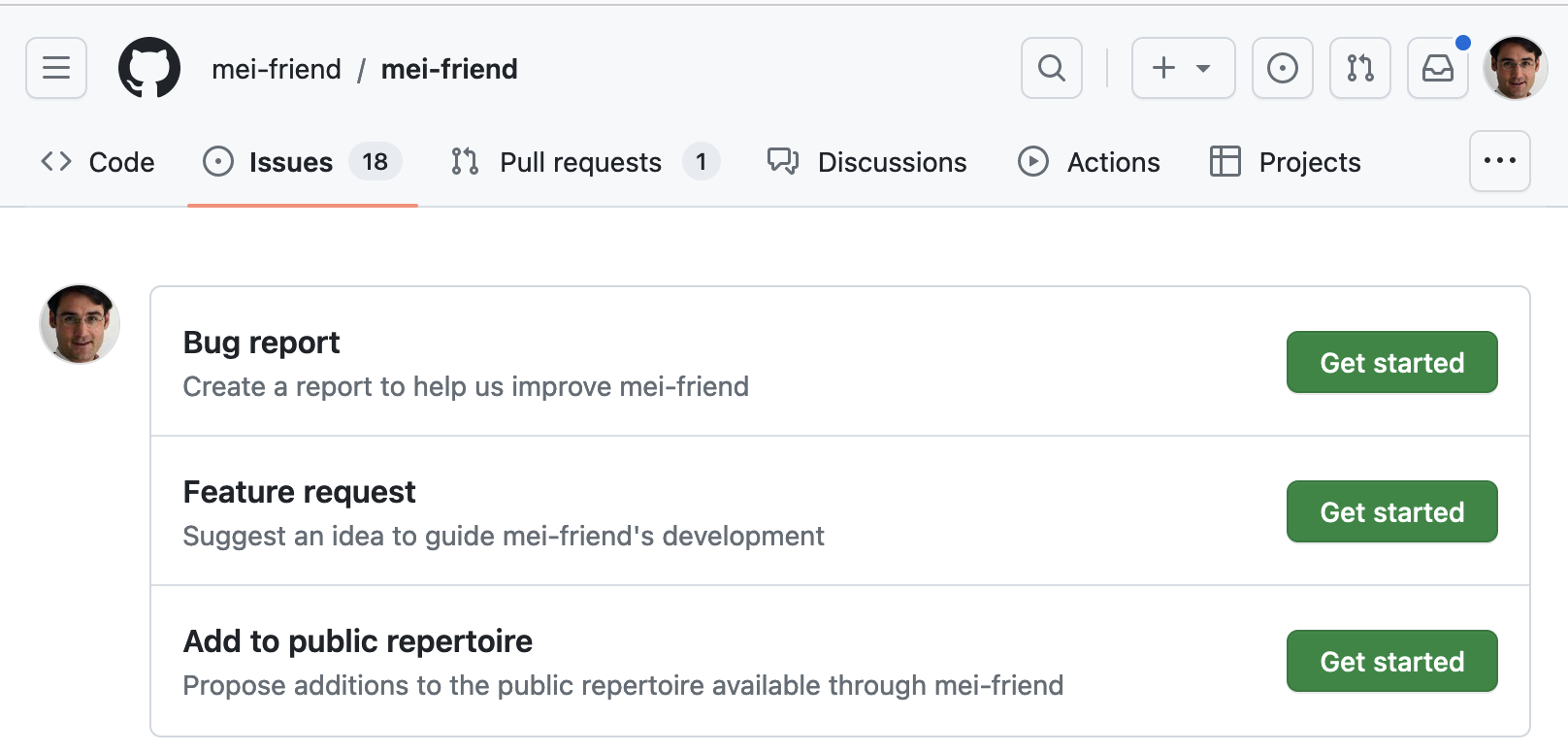Open the Projects tab

1286,162
